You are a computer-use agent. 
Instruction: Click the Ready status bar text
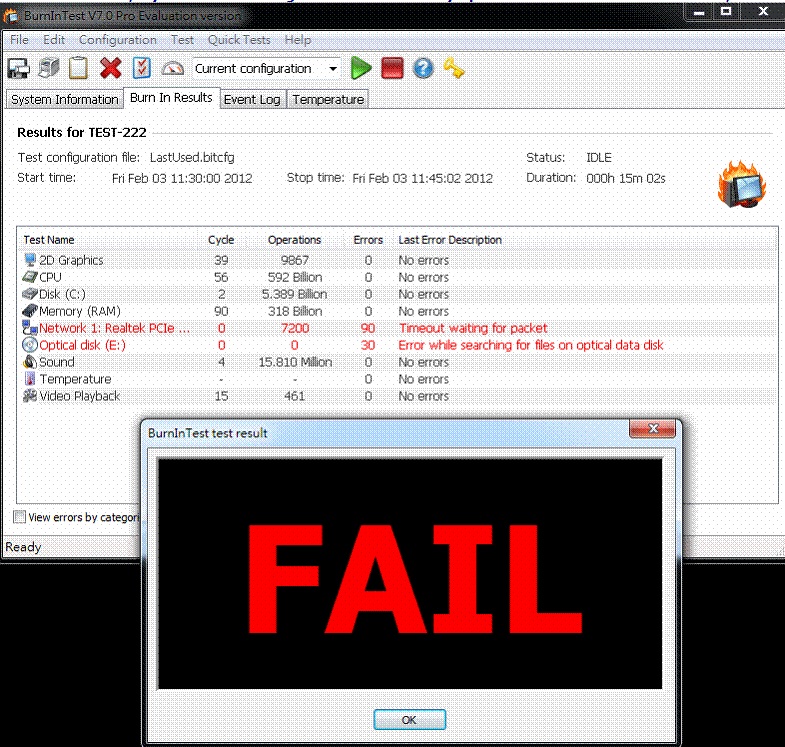[23, 547]
